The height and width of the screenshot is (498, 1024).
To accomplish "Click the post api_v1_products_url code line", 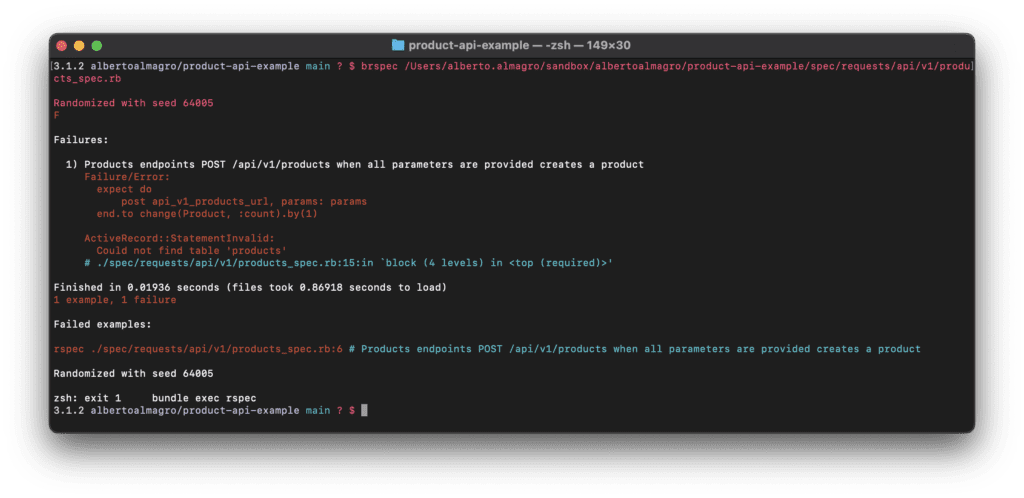I will point(244,202).
